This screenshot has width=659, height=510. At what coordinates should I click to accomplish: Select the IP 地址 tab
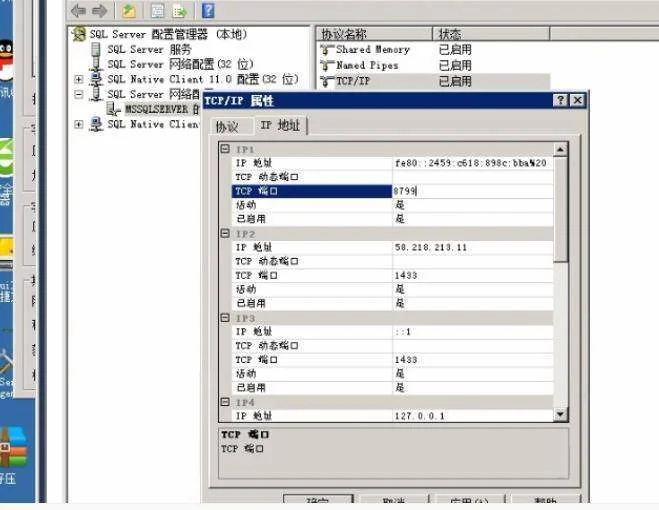pos(281,126)
